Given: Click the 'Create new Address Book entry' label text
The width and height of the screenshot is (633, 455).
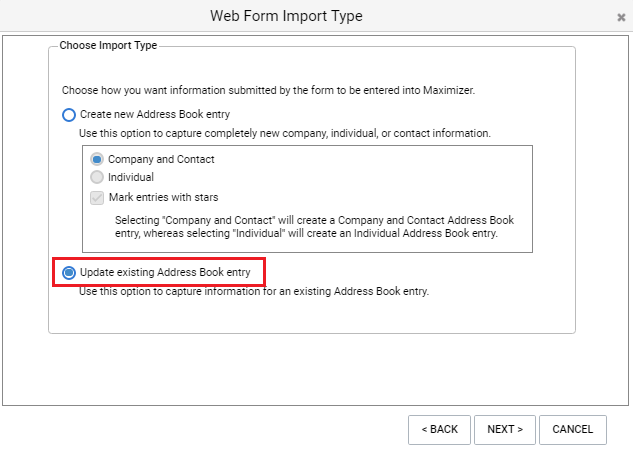Looking at the screenshot, I should coord(155,114).
